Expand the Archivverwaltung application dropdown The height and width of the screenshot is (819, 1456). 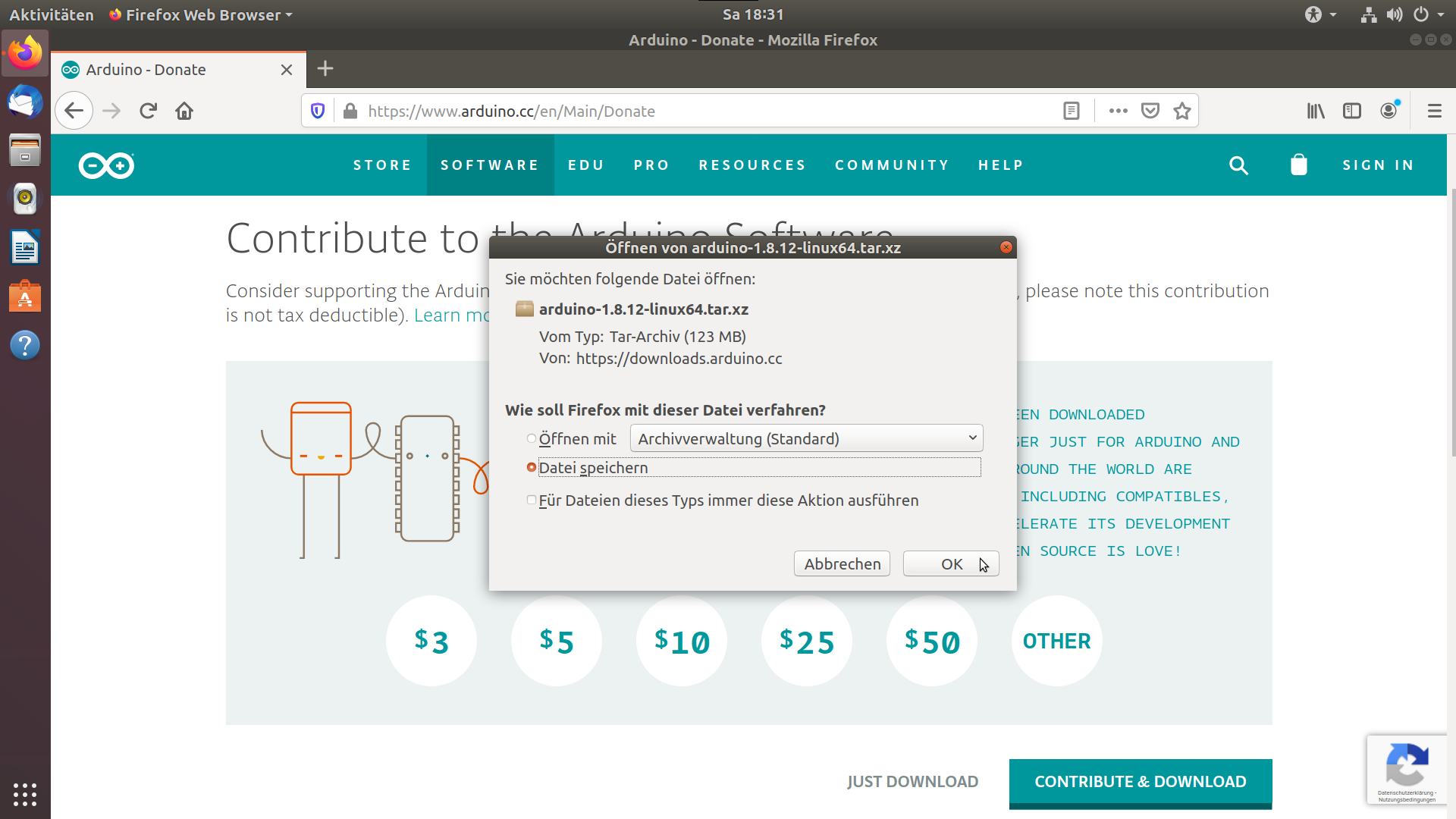(x=806, y=438)
